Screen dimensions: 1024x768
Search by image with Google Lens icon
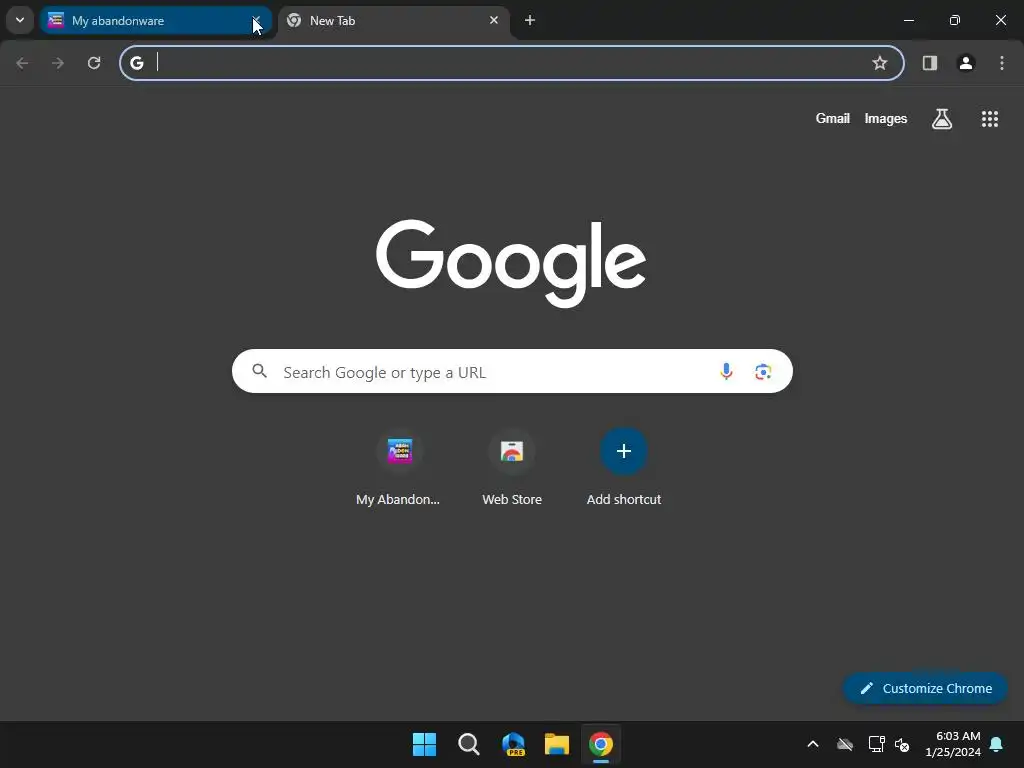tap(763, 371)
